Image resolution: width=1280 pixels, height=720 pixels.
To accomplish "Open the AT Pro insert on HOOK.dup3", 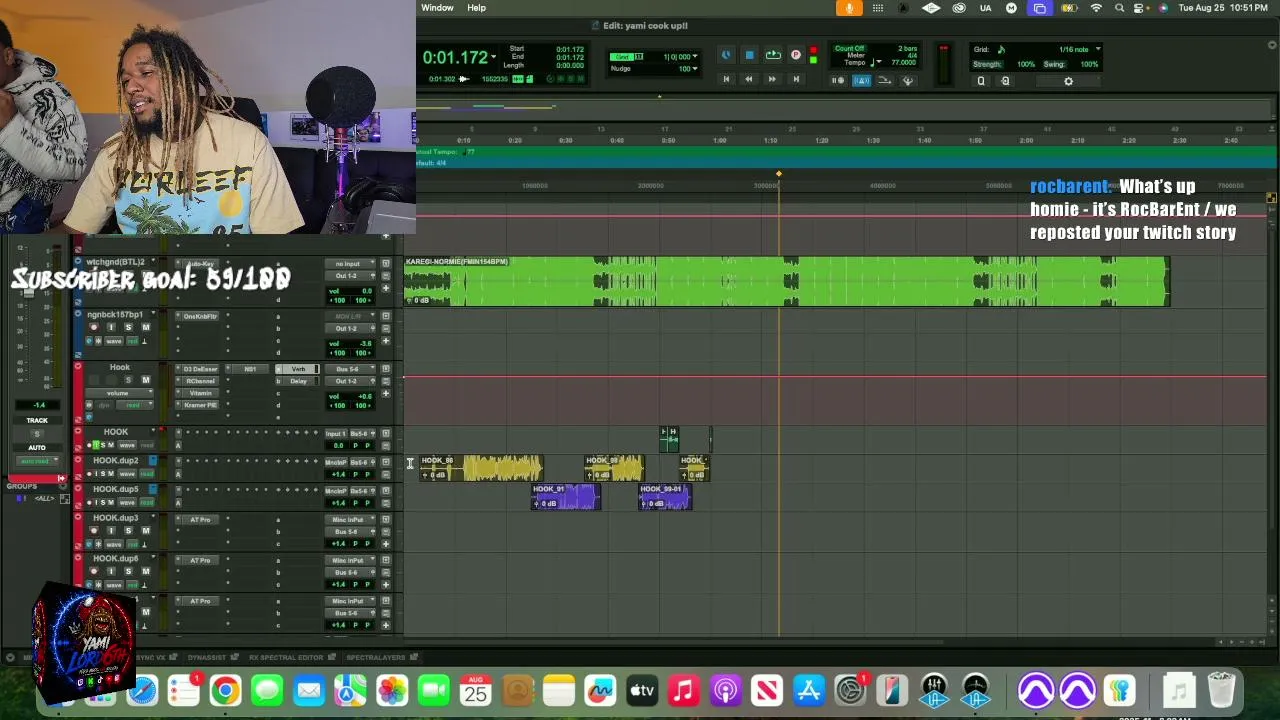I will click(x=200, y=520).
